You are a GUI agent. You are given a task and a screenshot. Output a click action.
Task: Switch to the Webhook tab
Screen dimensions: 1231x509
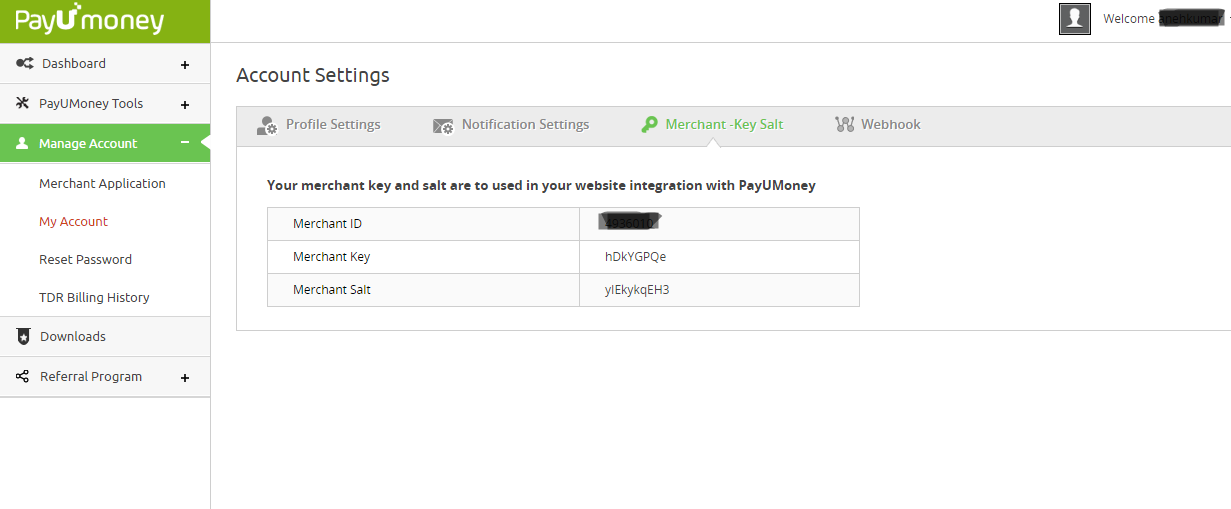click(890, 125)
